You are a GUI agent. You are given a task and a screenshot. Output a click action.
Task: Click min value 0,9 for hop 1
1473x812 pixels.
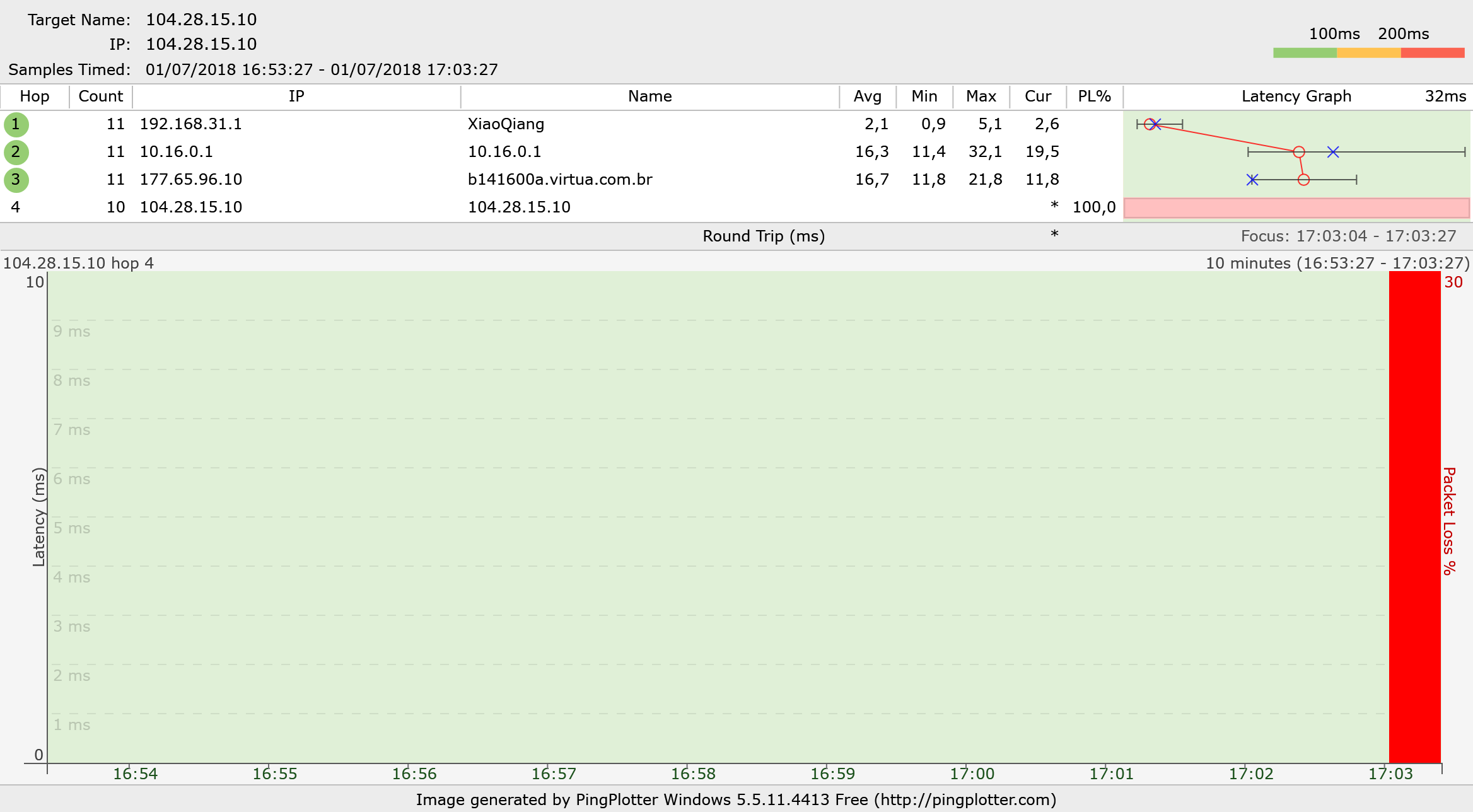coord(933,124)
